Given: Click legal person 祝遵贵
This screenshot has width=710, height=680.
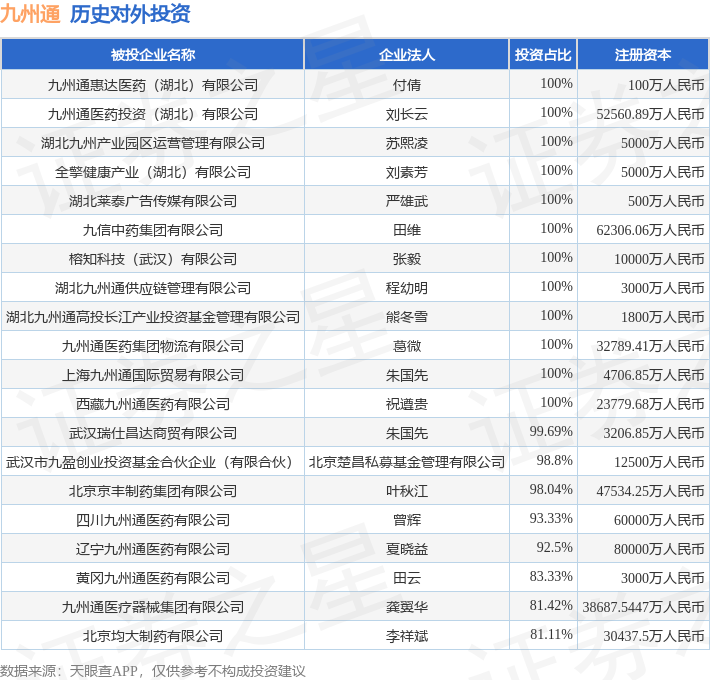Looking at the screenshot, I should [407, 403].
